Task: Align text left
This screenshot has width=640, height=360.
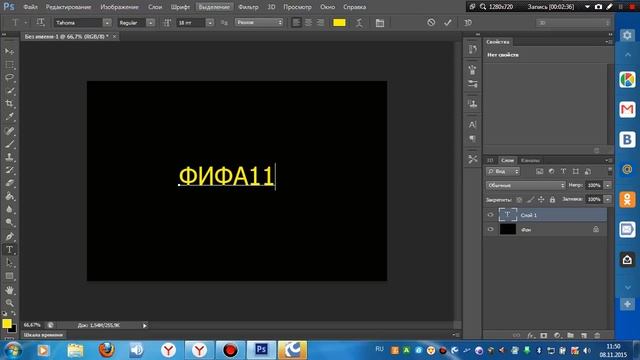Action: tap(296, 22)
